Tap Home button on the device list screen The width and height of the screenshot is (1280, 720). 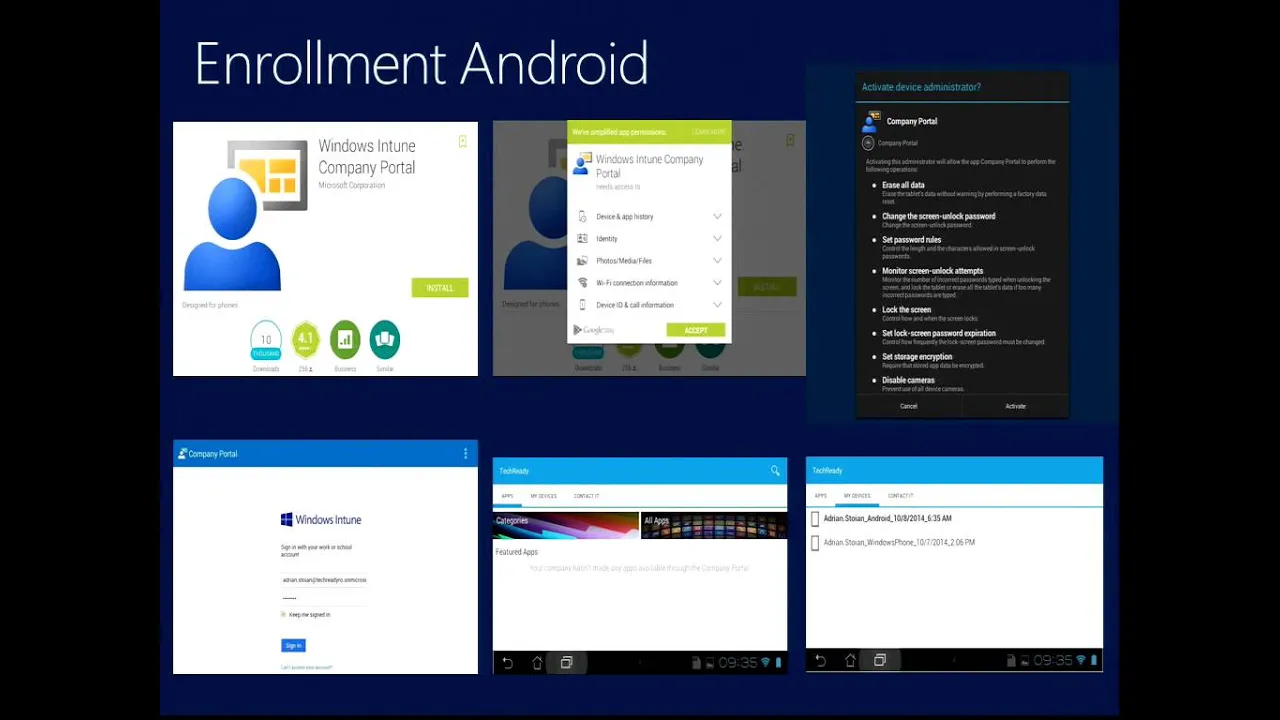pos(851,660)
